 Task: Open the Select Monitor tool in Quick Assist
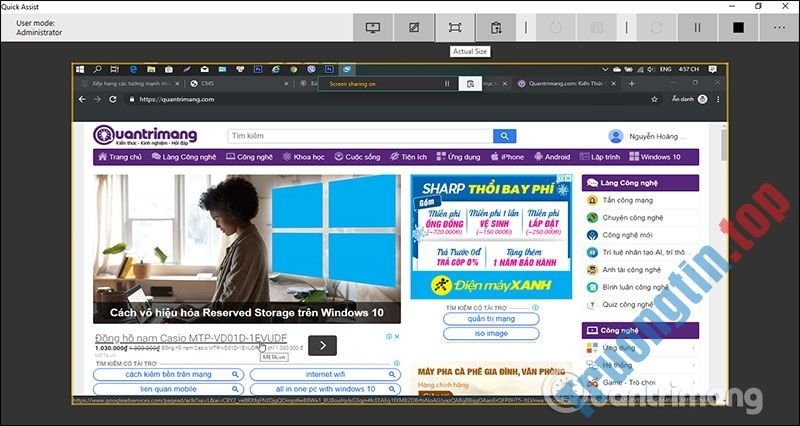pos(373,28)
